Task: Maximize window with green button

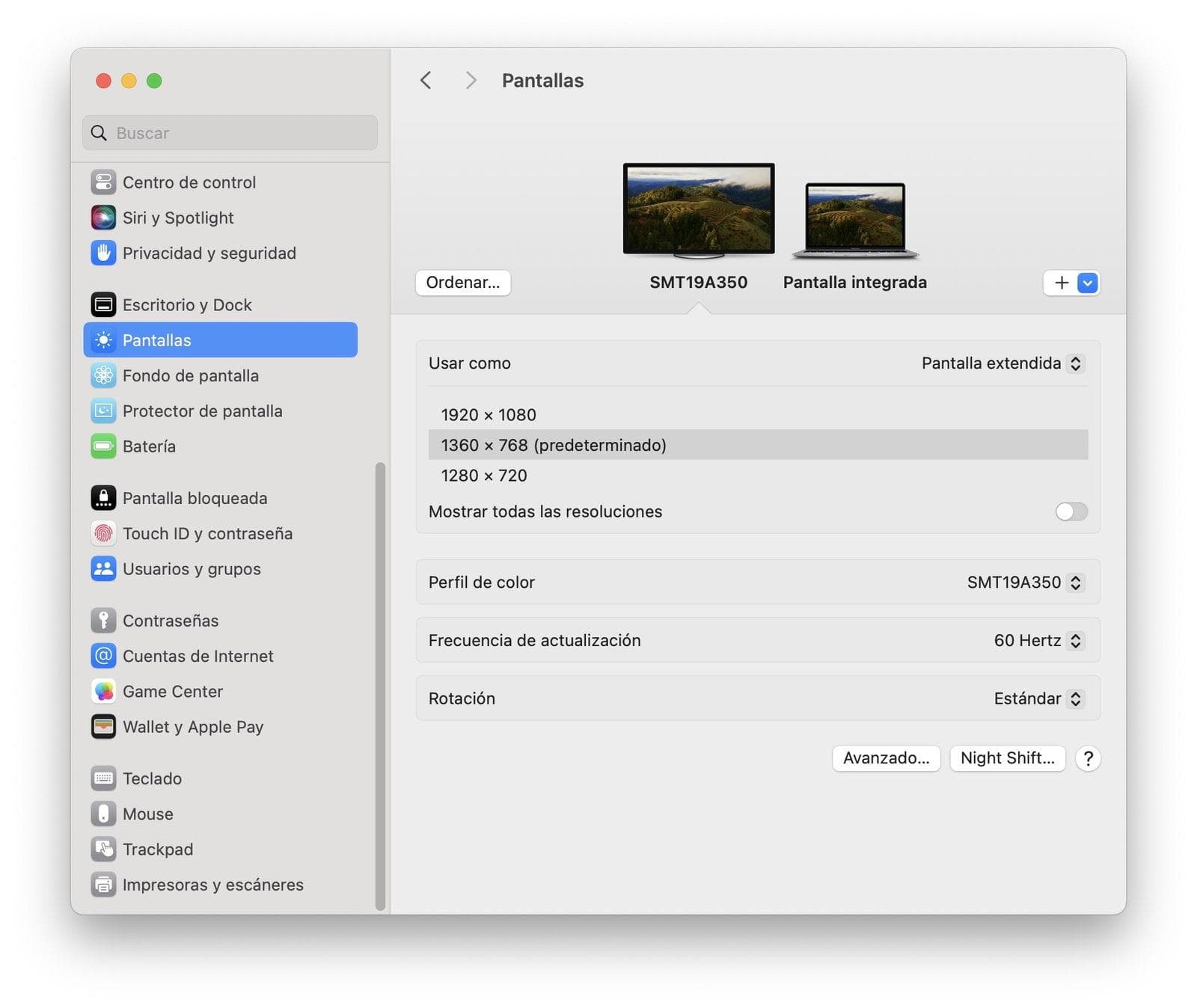Action: pos(154,81)
